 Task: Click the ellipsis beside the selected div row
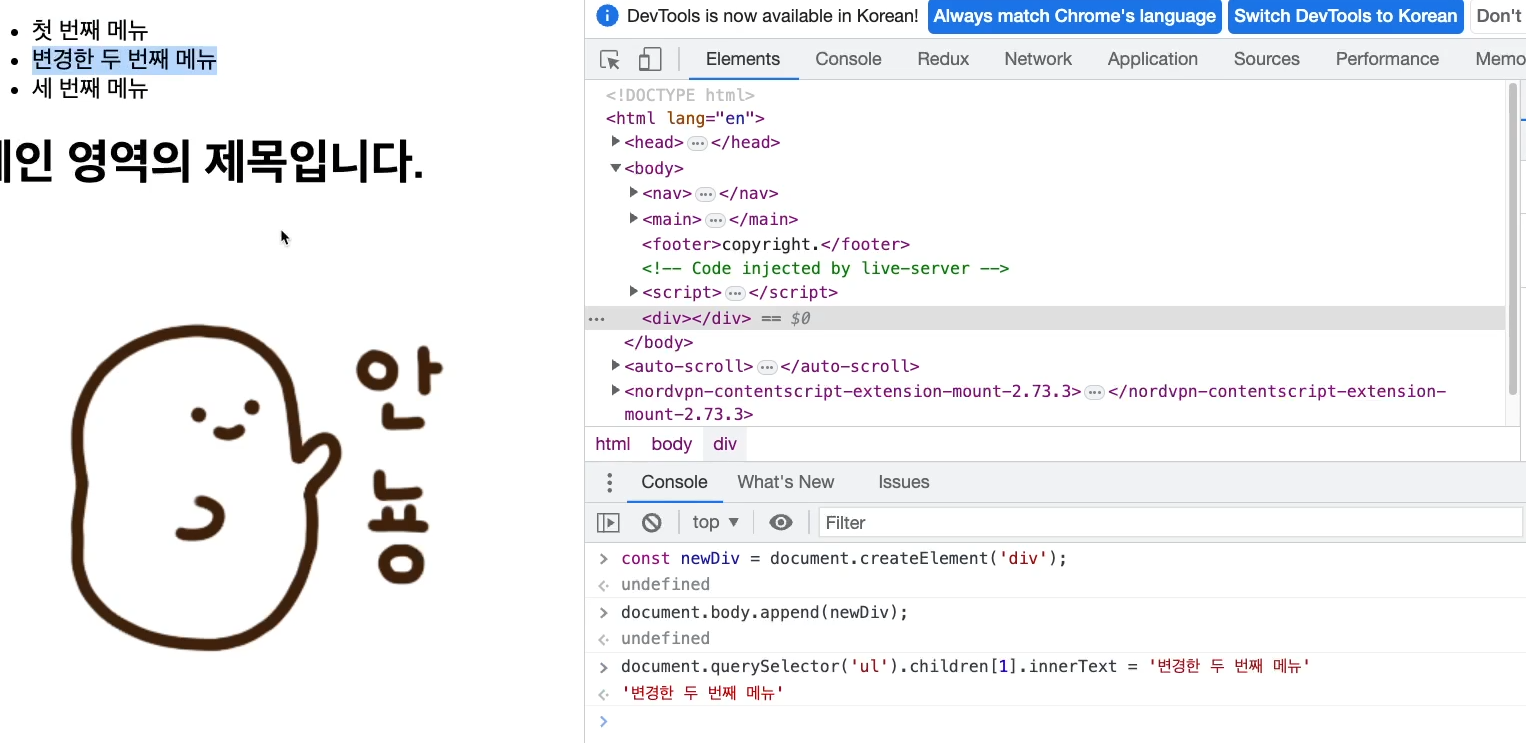click(596, 319)
